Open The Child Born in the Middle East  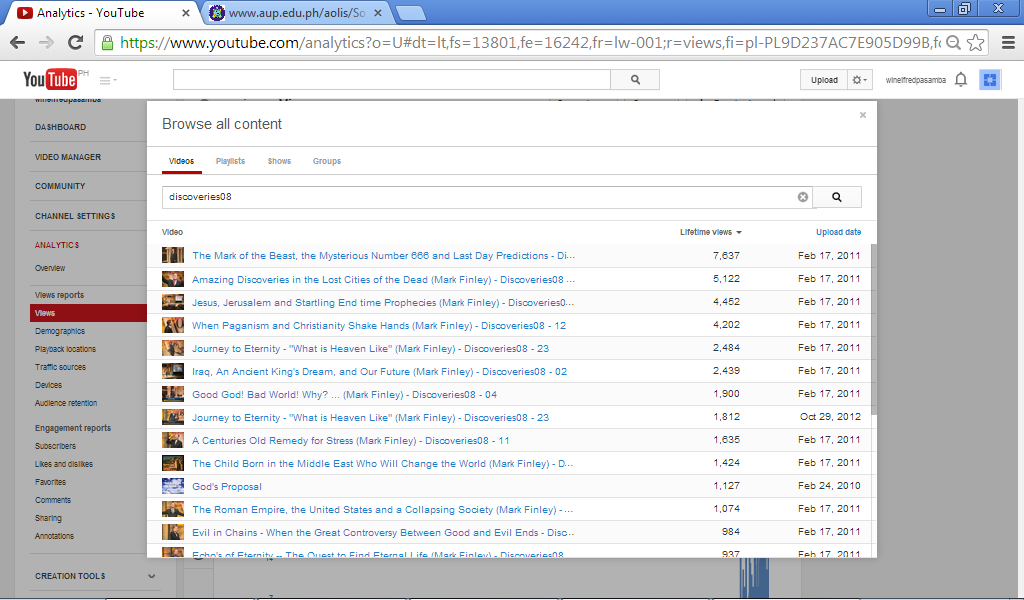coord(382,464)
